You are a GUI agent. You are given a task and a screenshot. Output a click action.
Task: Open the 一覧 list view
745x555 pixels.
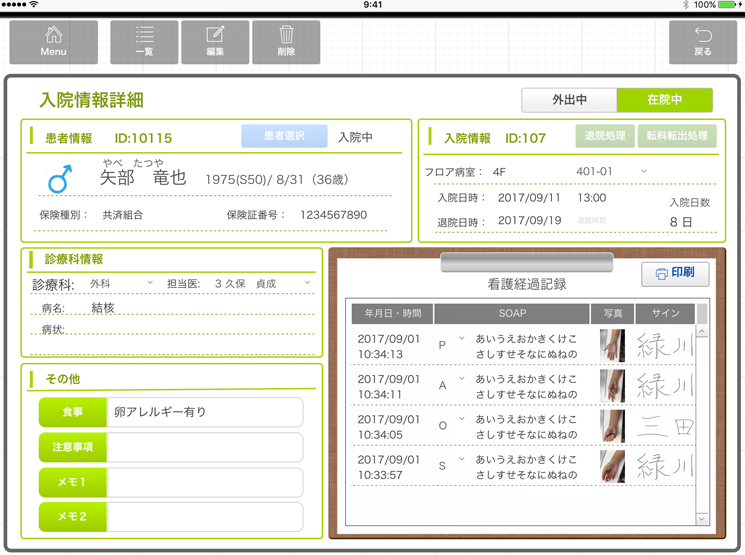[x=144, y=42]
